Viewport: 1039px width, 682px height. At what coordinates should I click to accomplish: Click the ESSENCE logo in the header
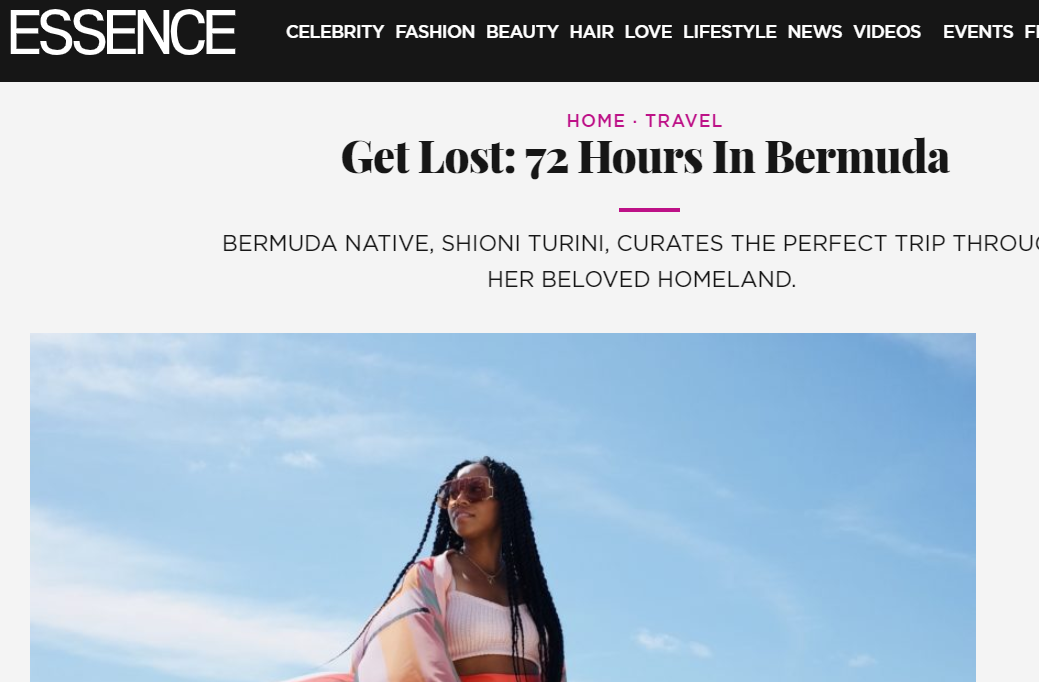click(x=123, y=32)
